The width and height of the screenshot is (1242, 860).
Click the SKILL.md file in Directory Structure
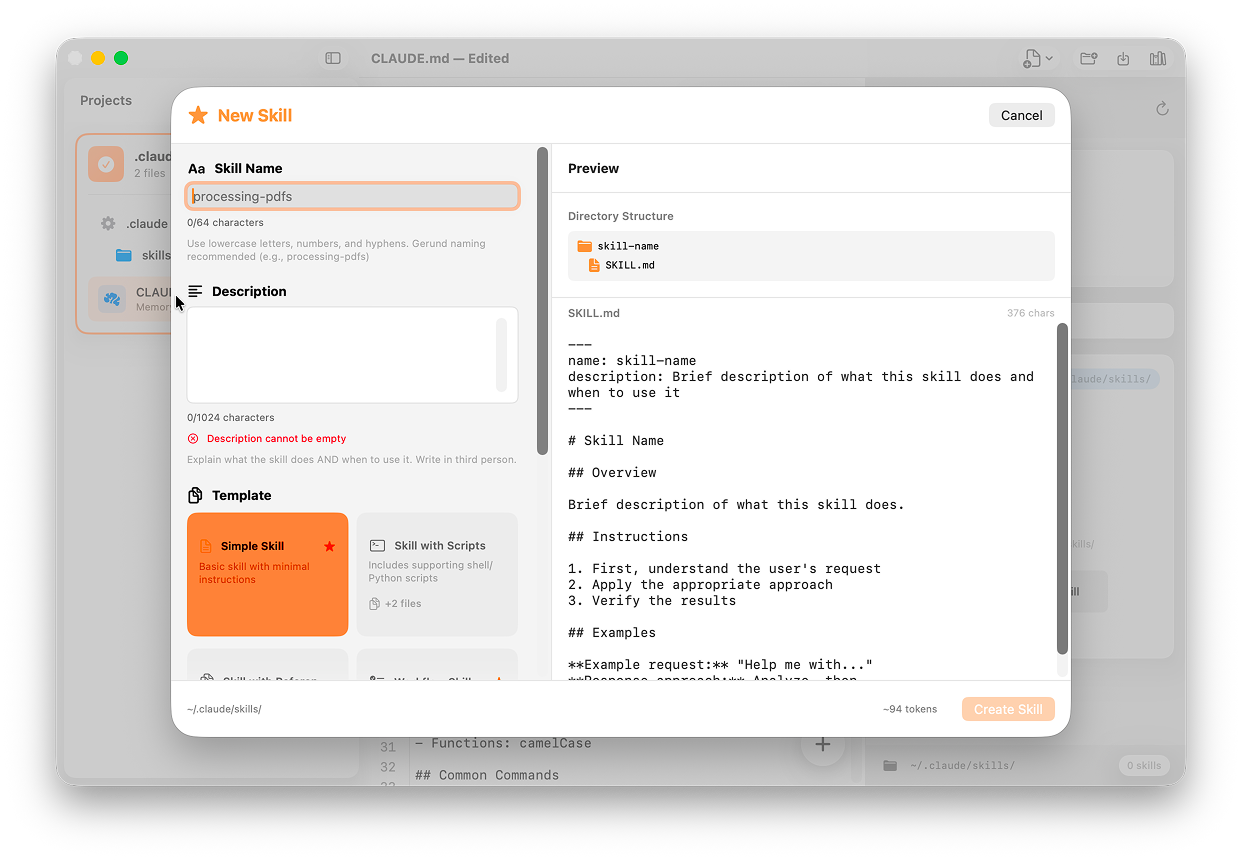pos(629,265)
